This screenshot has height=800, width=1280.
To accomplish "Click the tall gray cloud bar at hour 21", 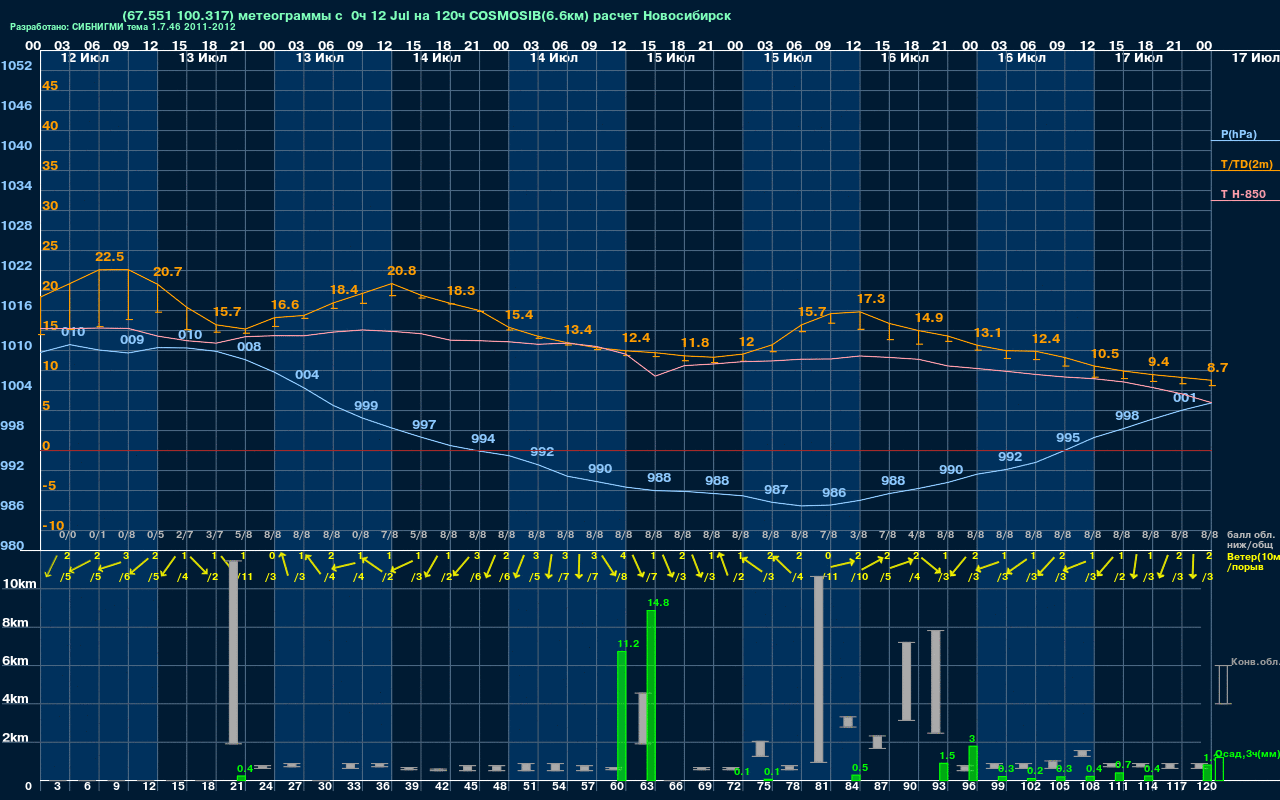I will 234,652.
